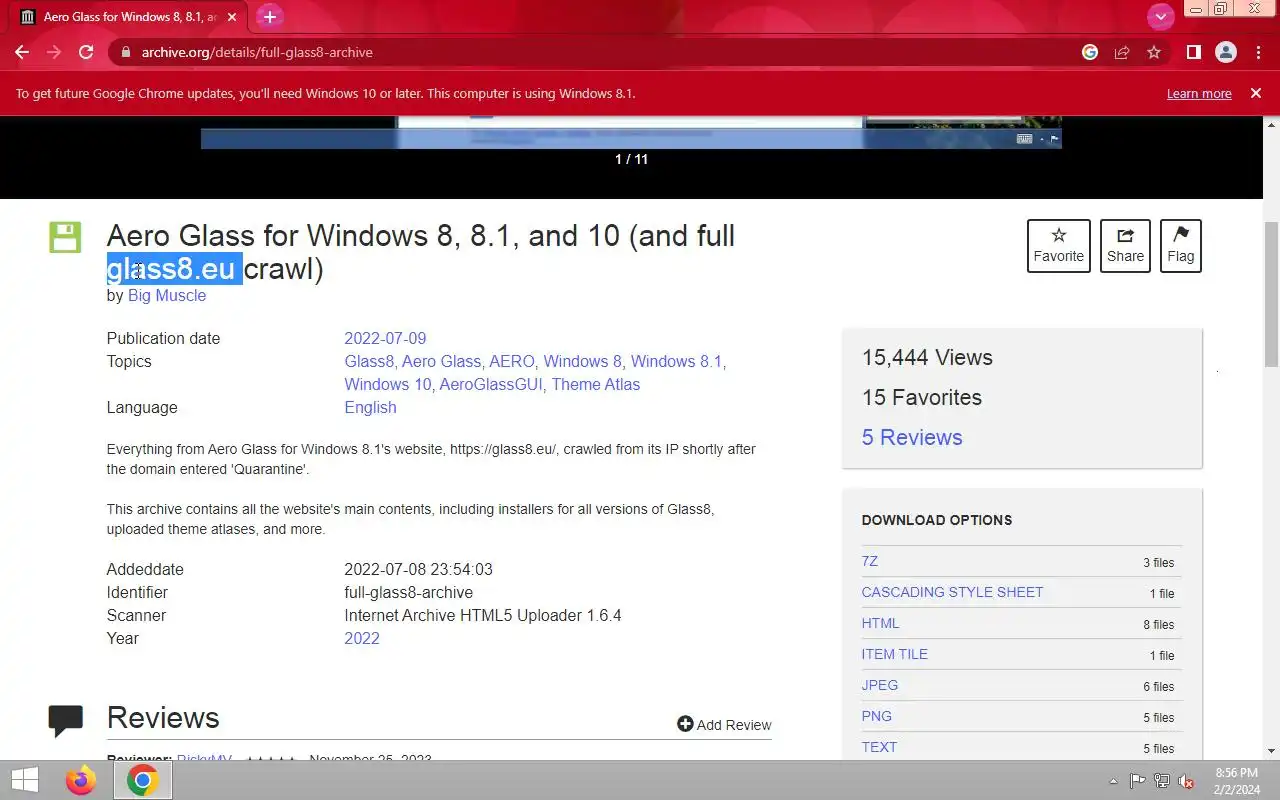Open the Big Muscle author link
The height and width of the screenshot is (800, 1280).
167,295
